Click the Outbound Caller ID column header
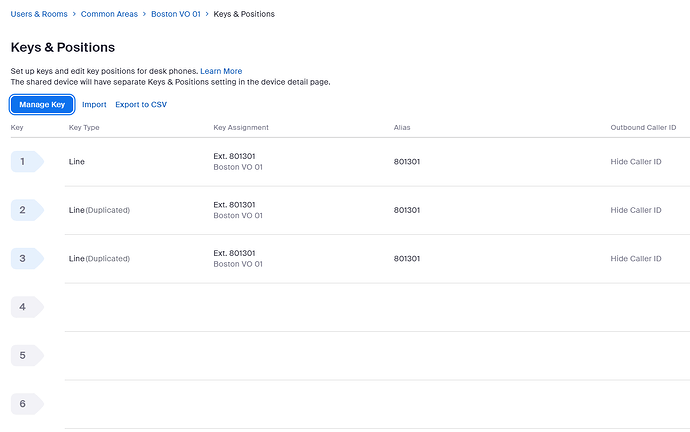 (x=643, y=128)
